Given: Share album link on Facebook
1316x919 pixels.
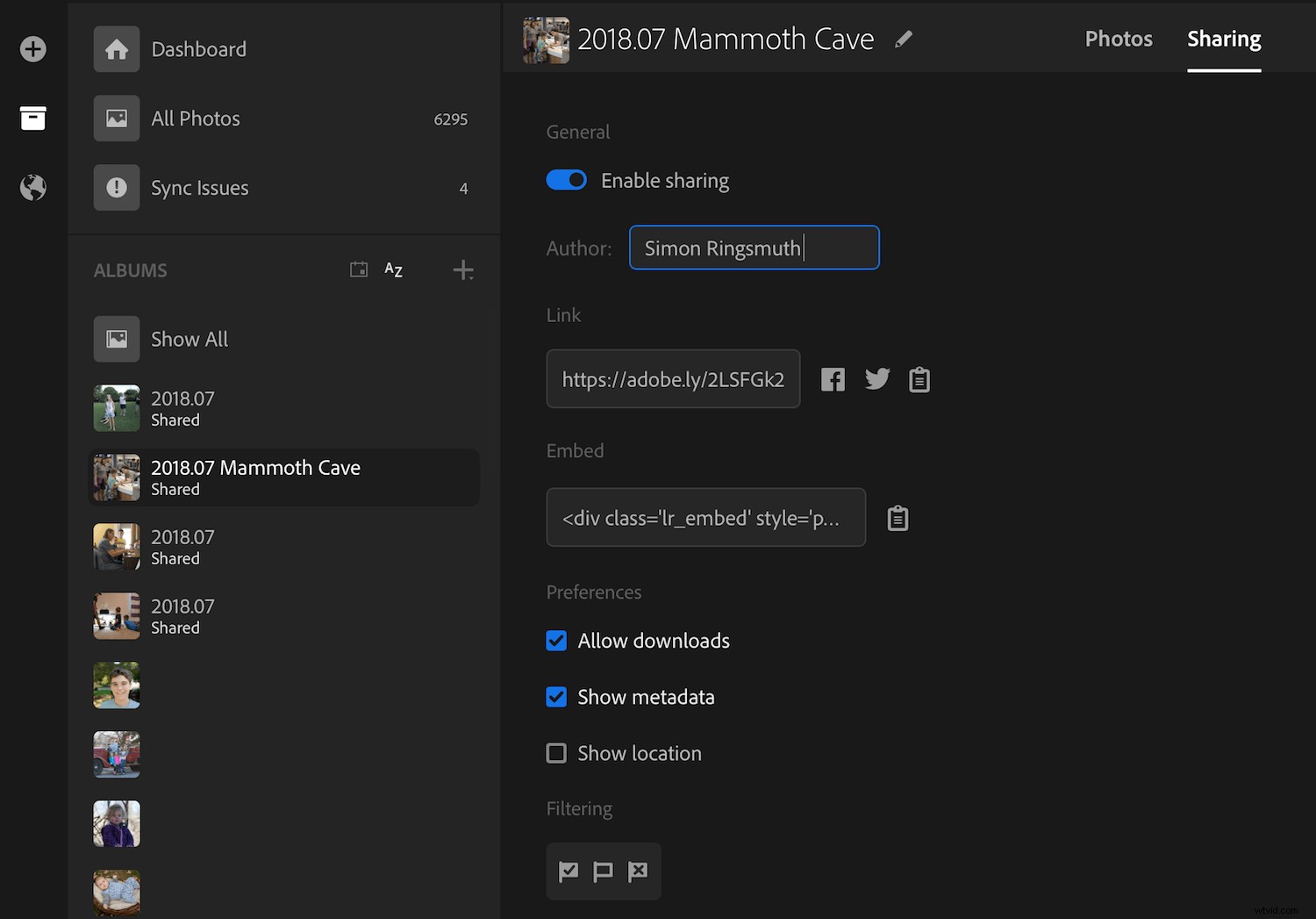Looking at the screenshot, I should coord(833,379).
